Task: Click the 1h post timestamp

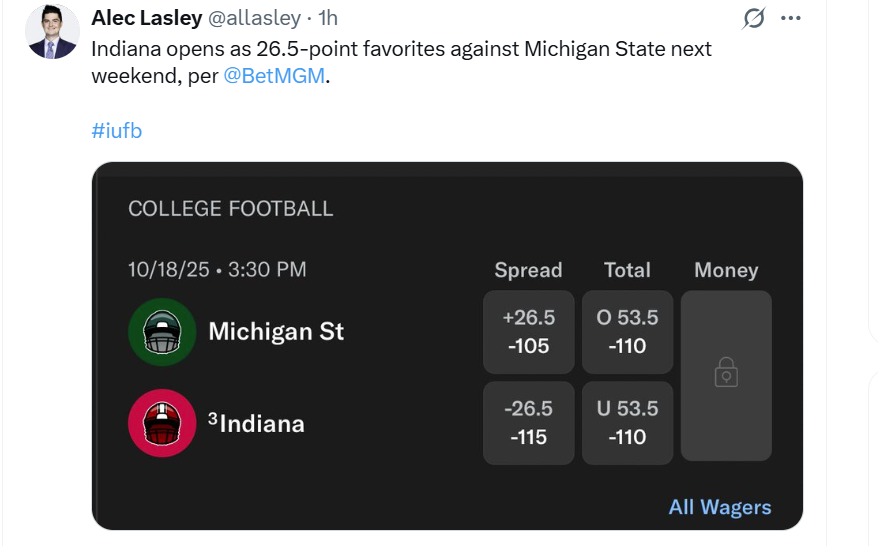Action: tap(328, 18)
